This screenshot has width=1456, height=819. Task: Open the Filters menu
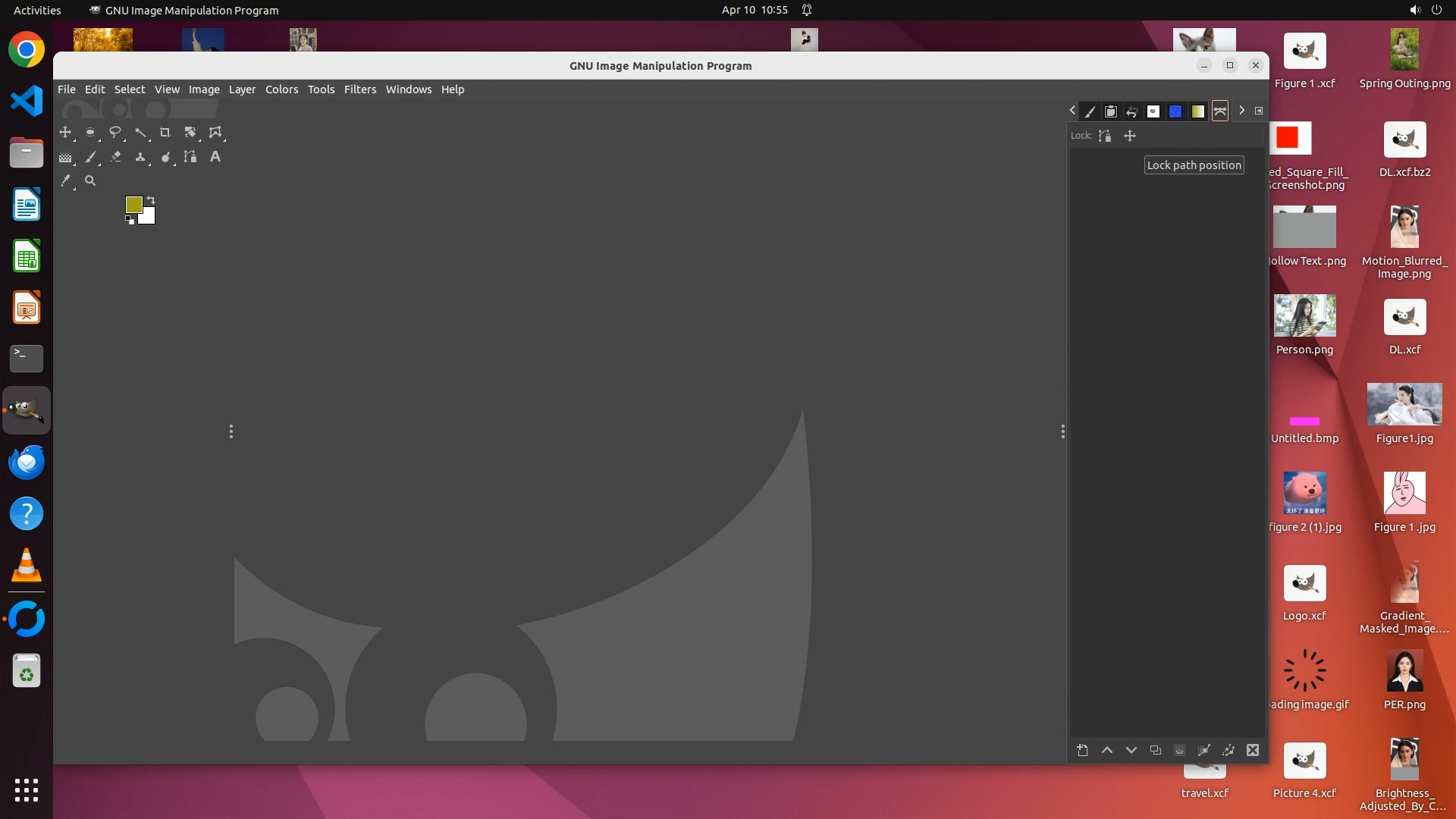coord(359,89)
